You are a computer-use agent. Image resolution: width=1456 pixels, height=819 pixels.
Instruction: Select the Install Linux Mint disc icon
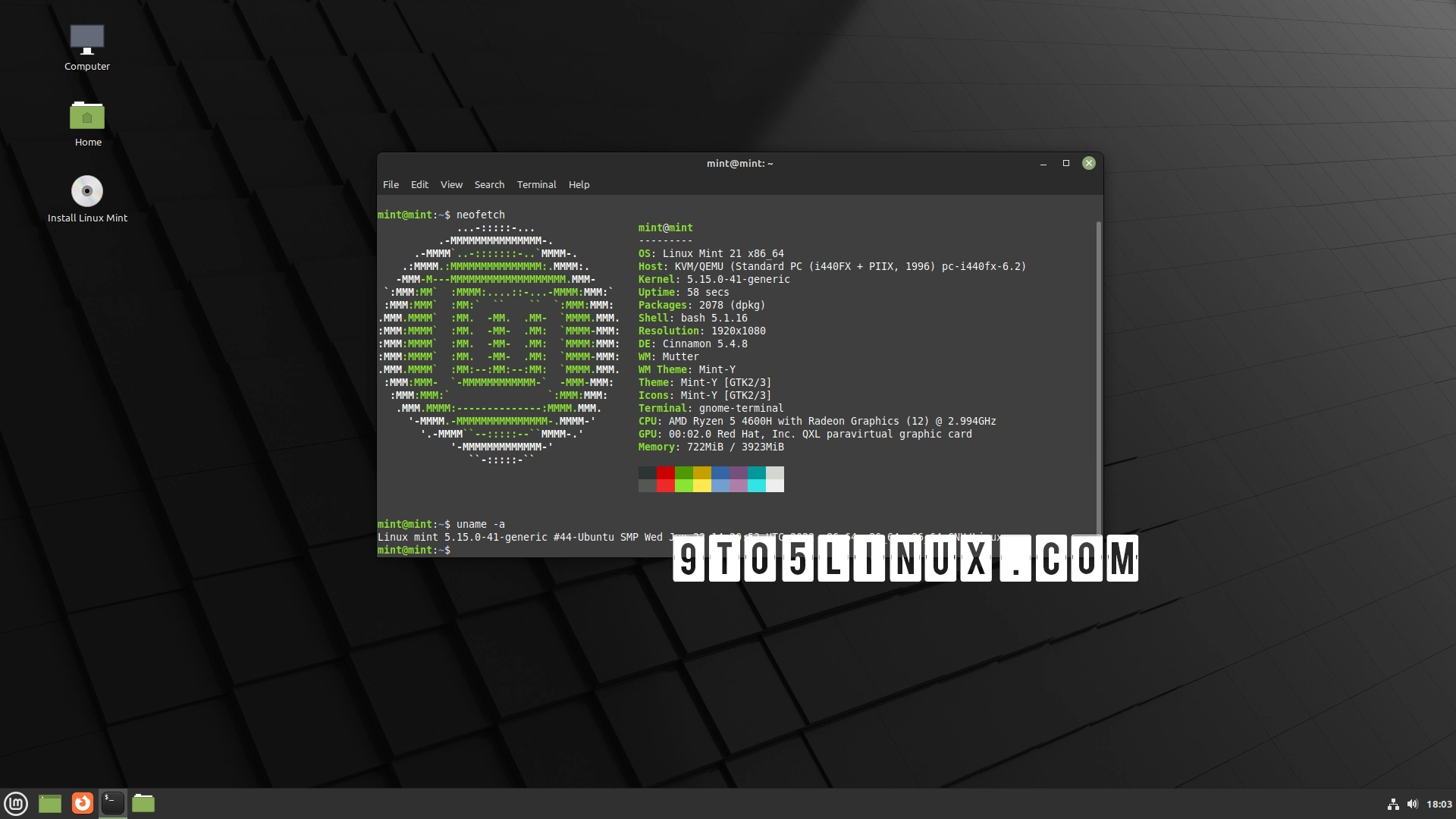[x=87, y=192]
